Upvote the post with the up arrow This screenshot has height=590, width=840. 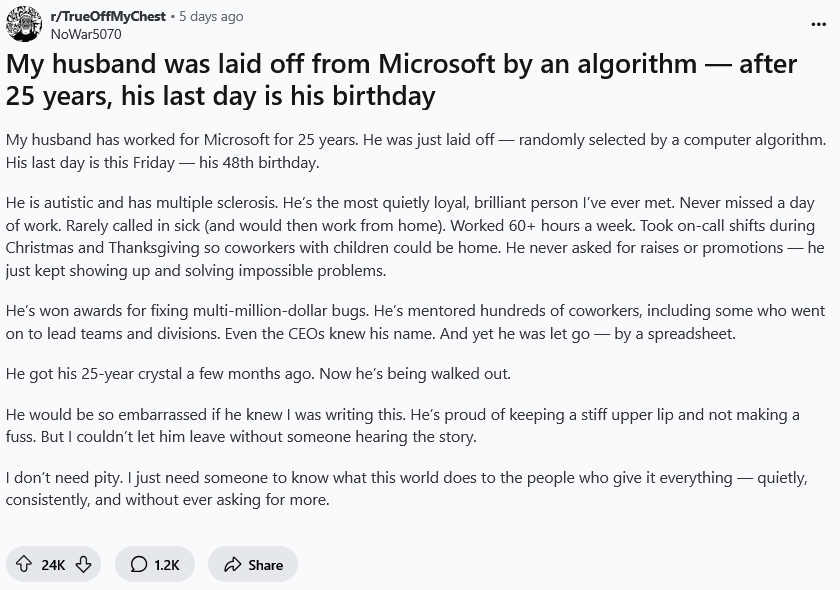(x=24, y=564)
